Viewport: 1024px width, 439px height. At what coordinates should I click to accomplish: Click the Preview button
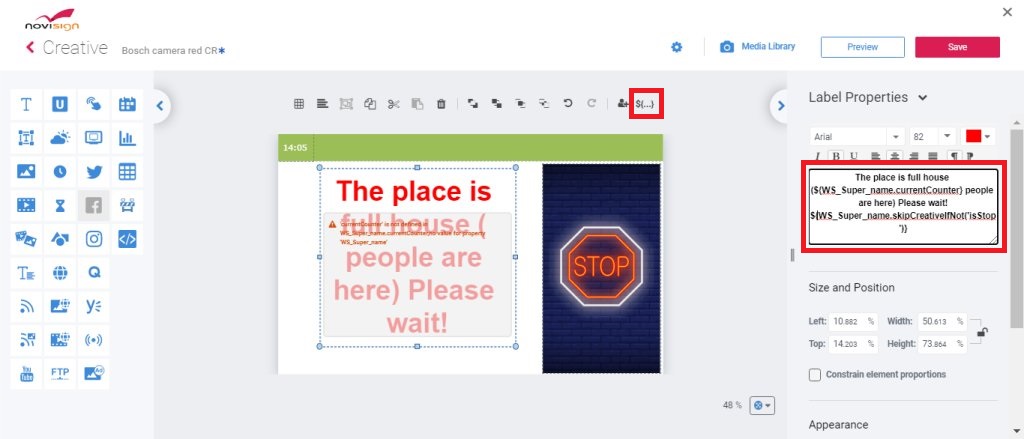pyautogui.click(x=863, y=47)
